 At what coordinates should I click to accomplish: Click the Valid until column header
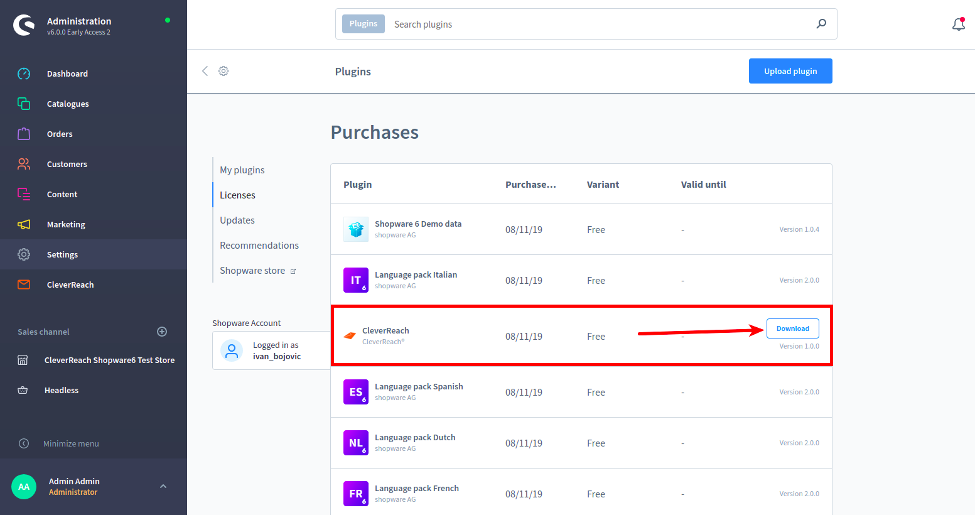click(x=703, y=184)
